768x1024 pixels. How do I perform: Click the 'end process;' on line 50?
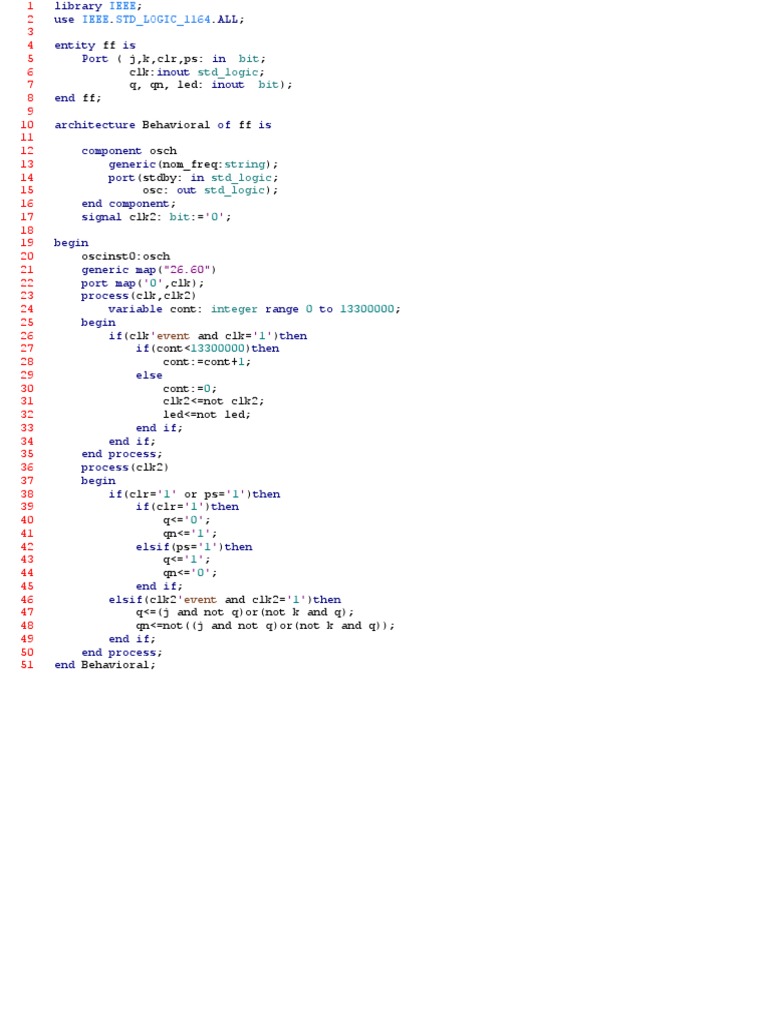121,652
